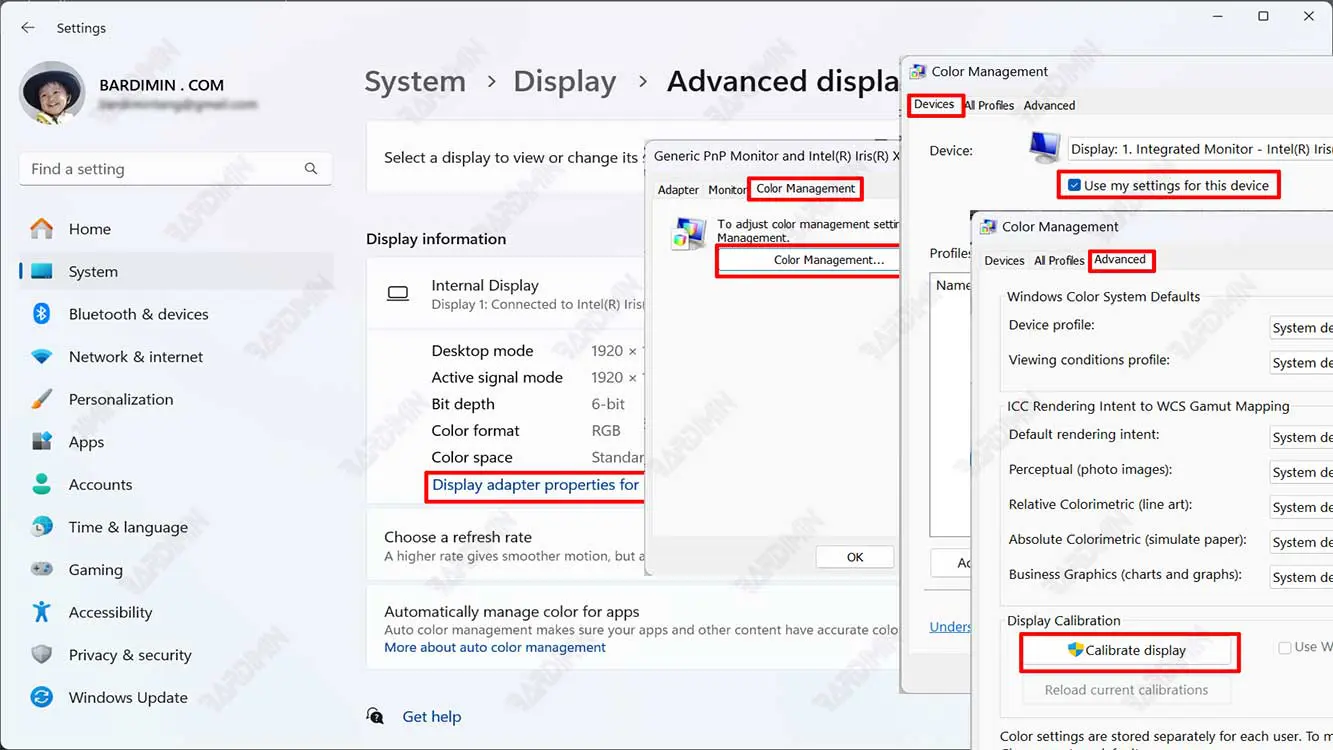Screen dimensions: 1333x750
Task: Minimize the Settings window
Action: pos(1218,16)
